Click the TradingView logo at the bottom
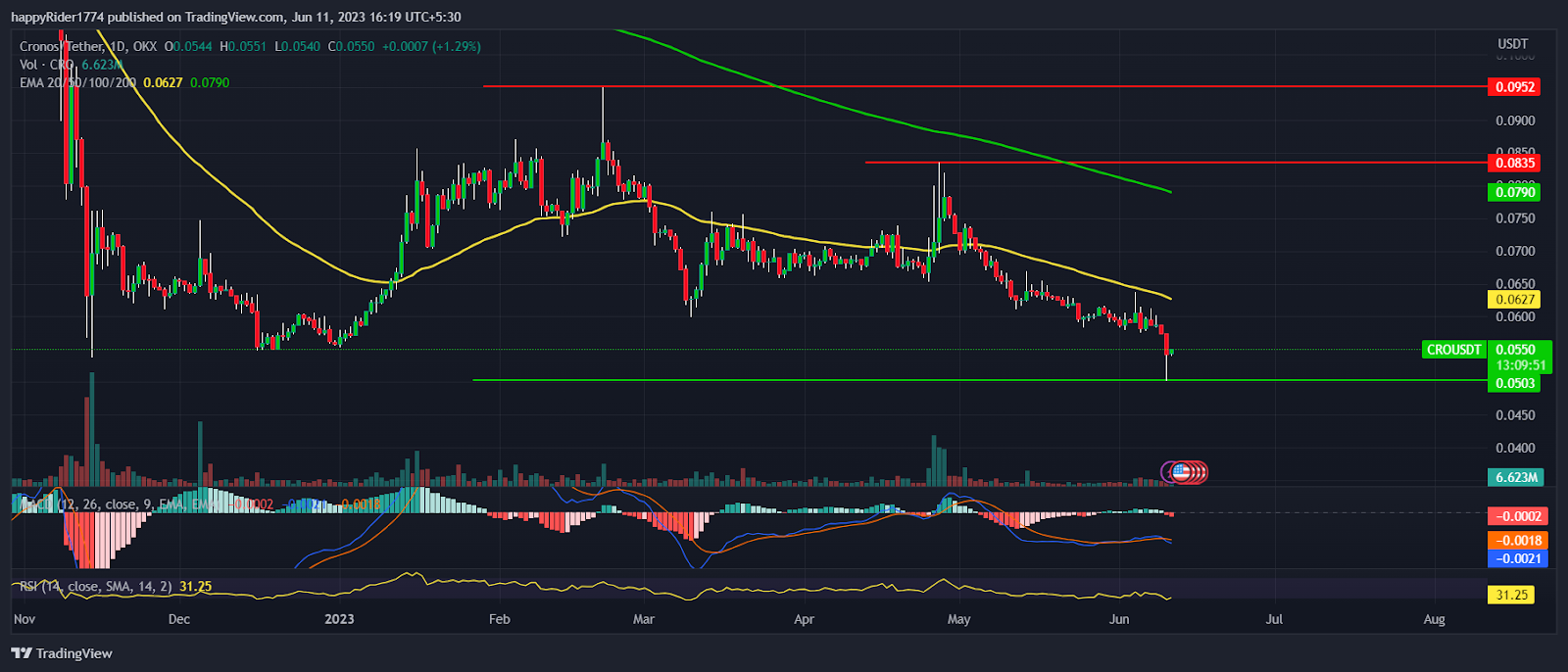Screen dimensions: 1568x672 coord(62,653)
